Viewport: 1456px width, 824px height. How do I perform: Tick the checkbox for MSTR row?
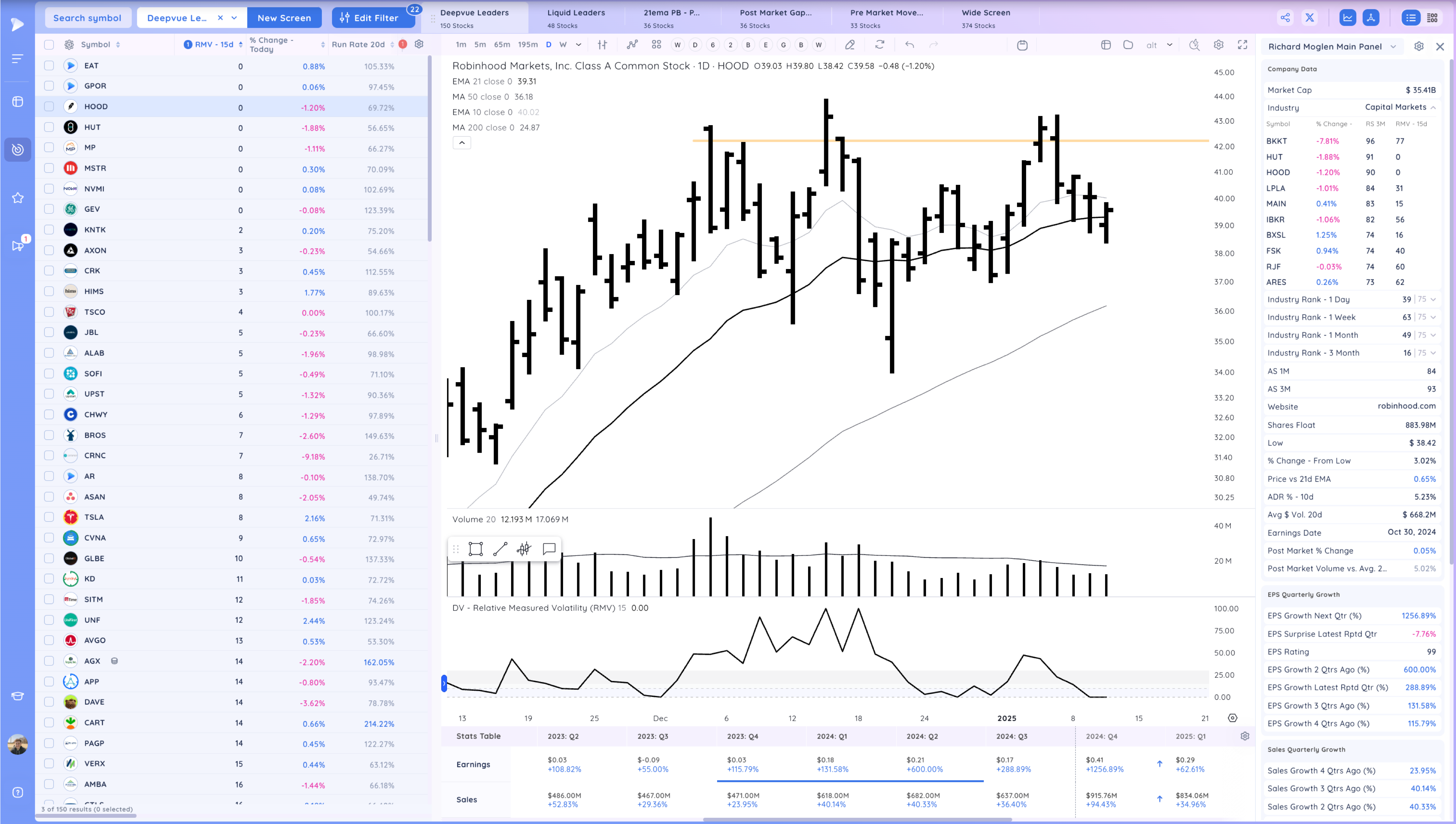[49, 168]
